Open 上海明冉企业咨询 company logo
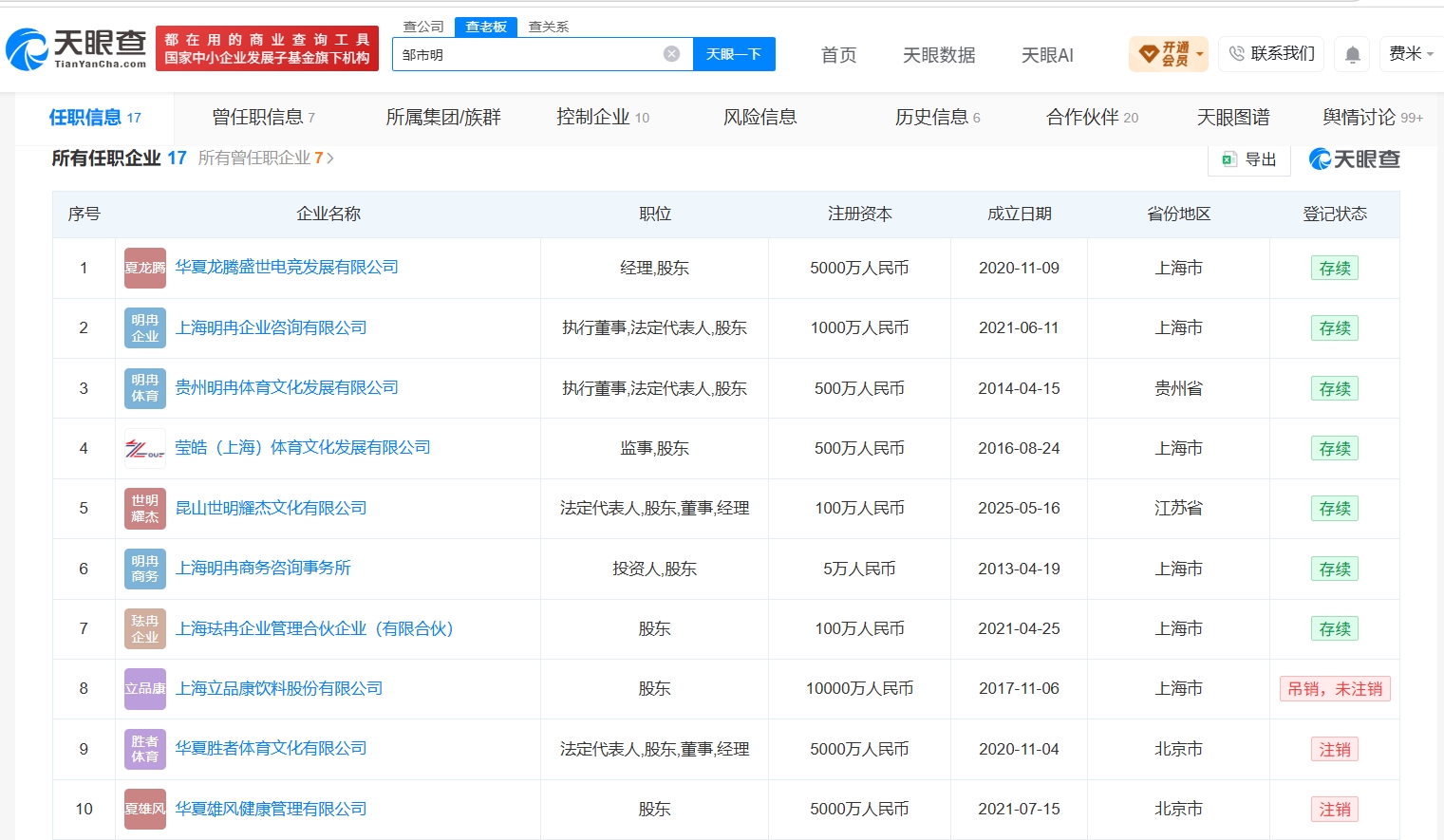This screenshot has height=840, width=1444. click(145, 328)
